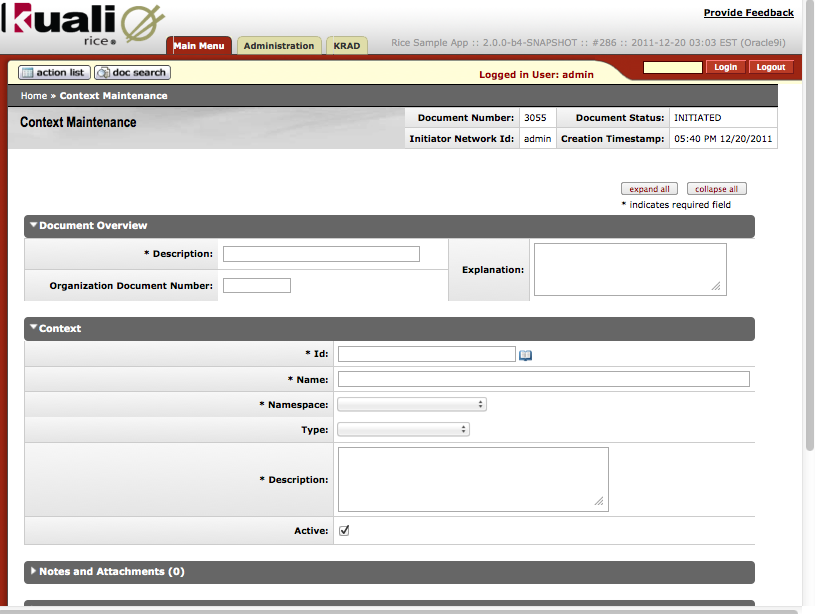Collapse the Context section
Image resolution: width=815 pixels, height=614 pixels.
(59, 329)
